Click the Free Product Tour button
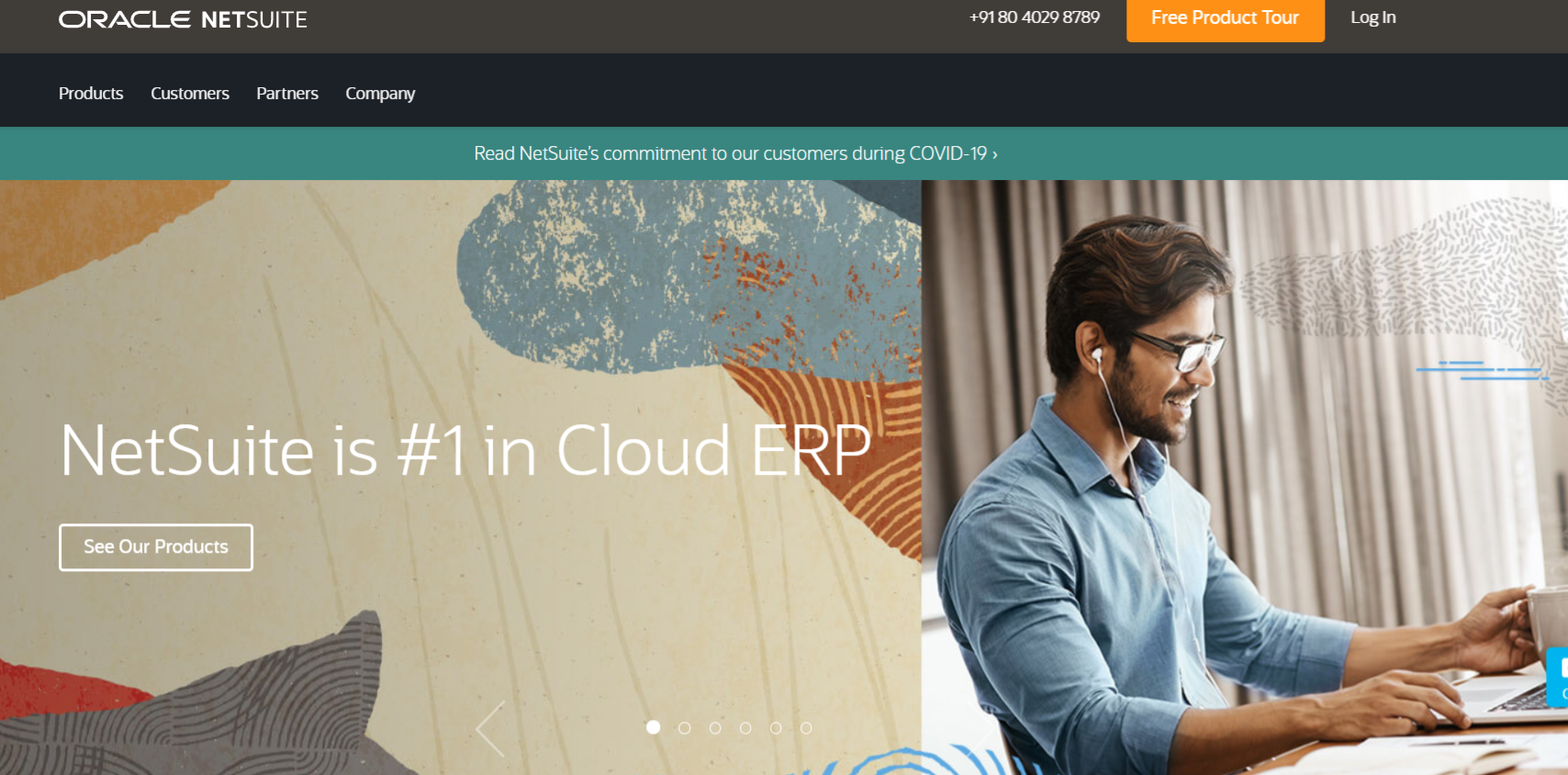Image resolution: width=1568 pixels, height=775 pixels. (1226, 18)
